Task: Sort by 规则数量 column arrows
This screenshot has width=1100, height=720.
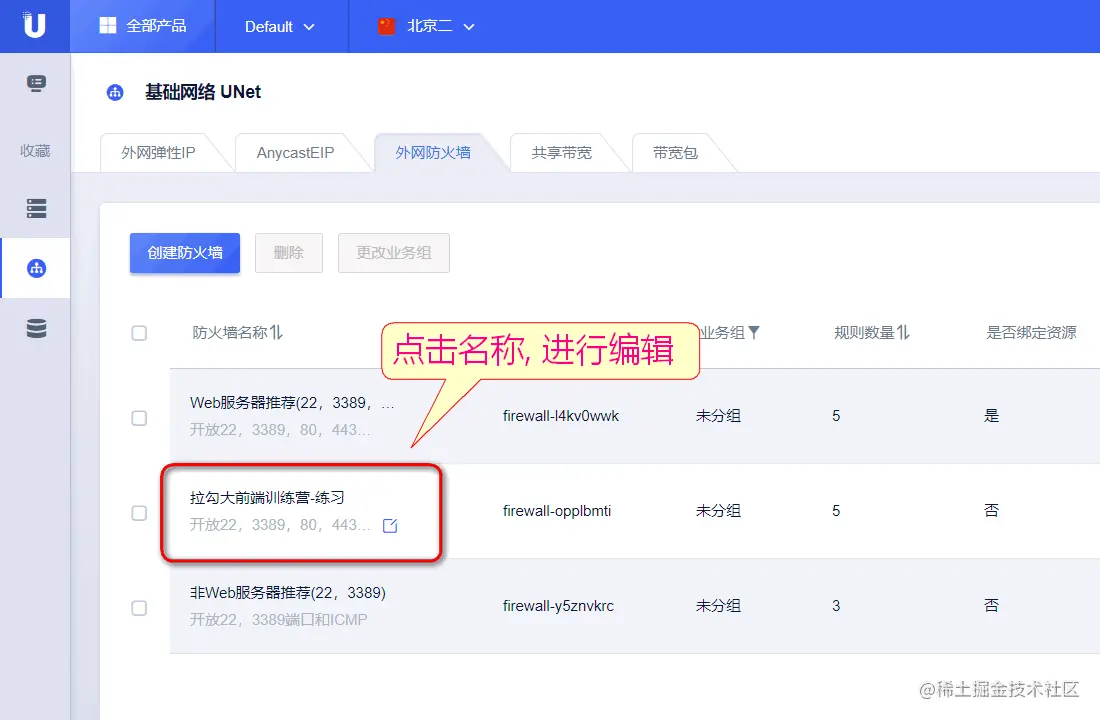Action: [x=904, y=333]
